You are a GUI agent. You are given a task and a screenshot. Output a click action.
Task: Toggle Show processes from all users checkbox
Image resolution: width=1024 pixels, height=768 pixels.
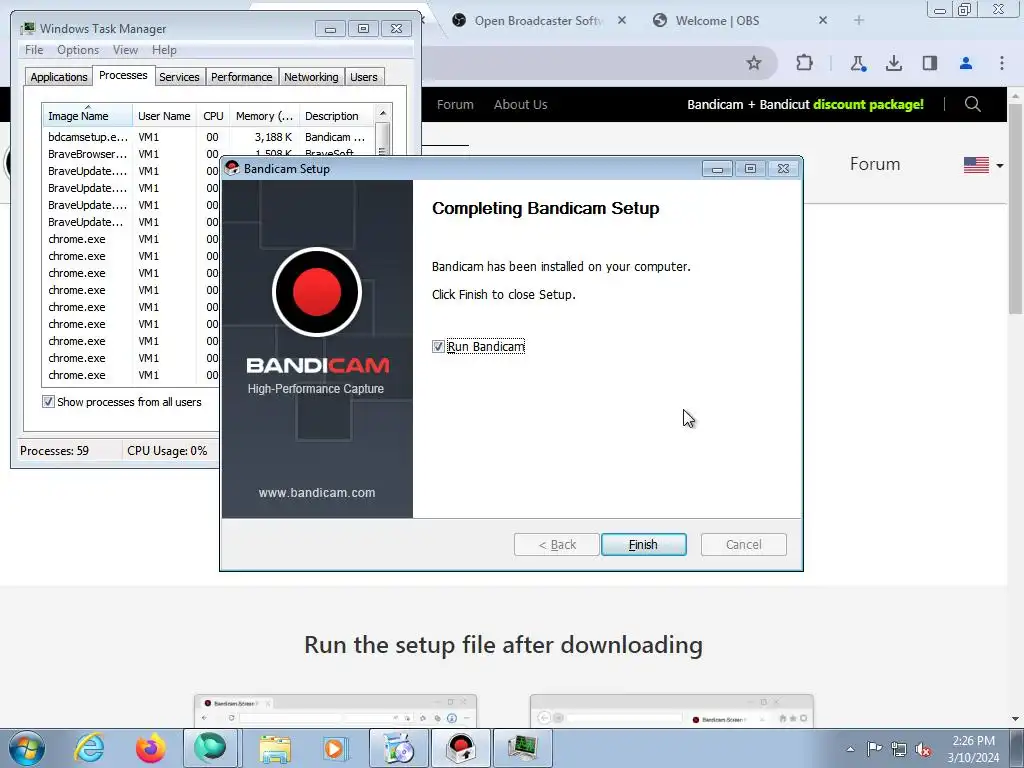48,402
